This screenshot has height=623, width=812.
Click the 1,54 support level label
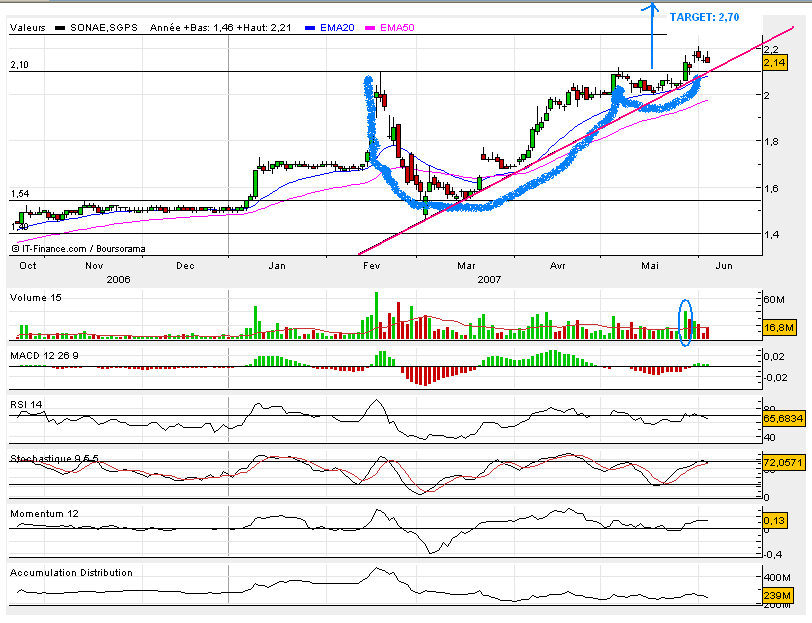coord(20,194)
